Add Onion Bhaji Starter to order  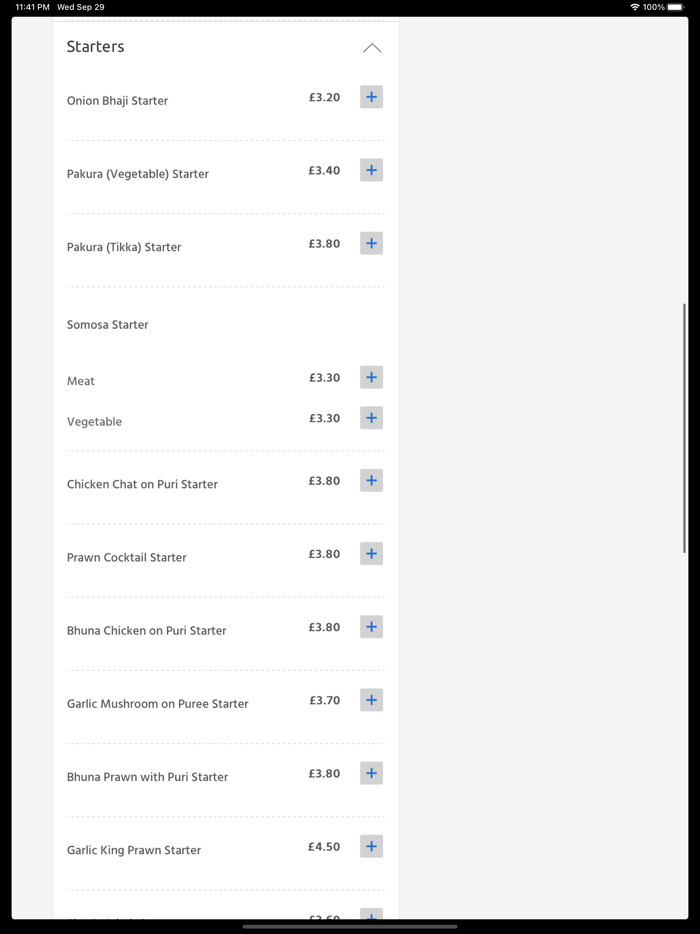tap(371, 97)
